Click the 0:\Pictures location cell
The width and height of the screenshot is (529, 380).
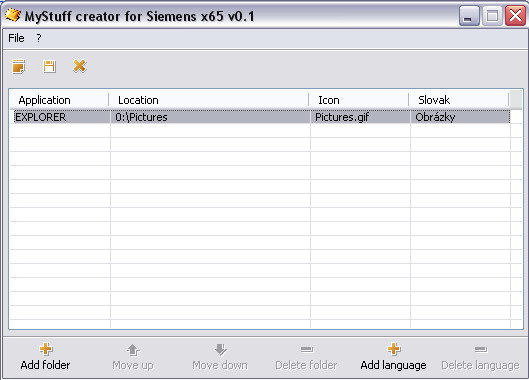tap(210, 117)
